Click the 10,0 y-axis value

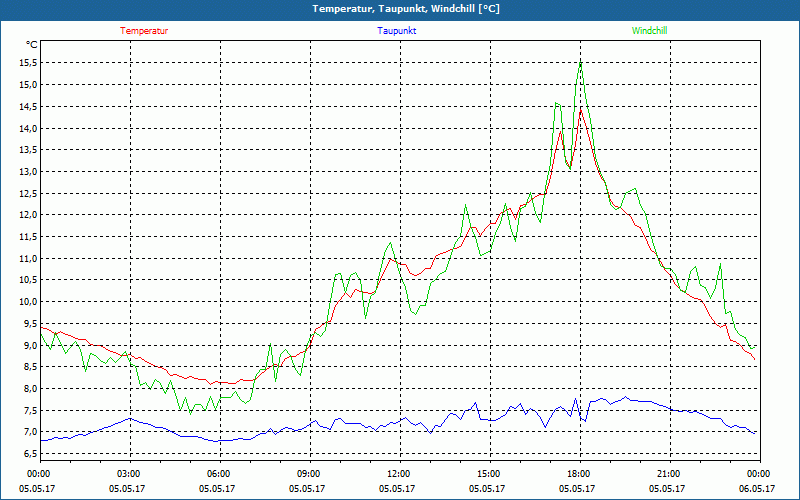tap(28, 302)
